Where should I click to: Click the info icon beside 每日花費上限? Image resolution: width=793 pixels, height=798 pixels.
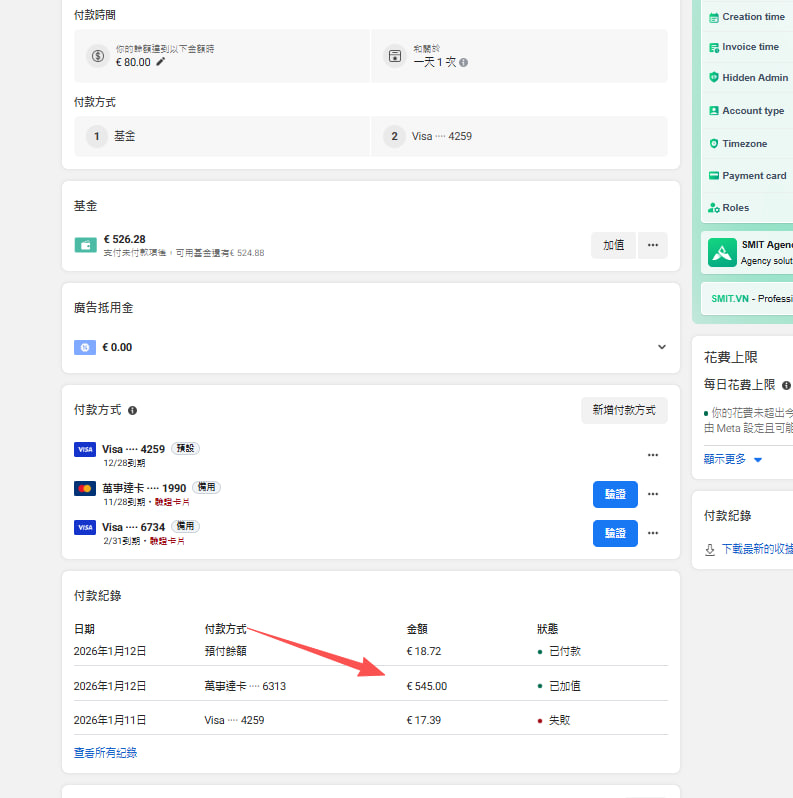pyautogui.click(x=787, y=385)
